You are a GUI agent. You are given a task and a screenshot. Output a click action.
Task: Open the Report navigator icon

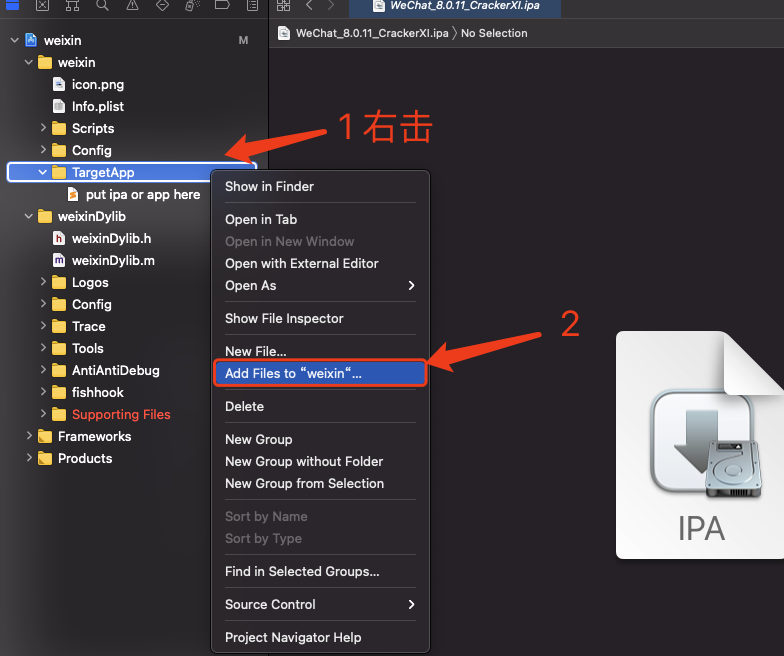(252, 5)
